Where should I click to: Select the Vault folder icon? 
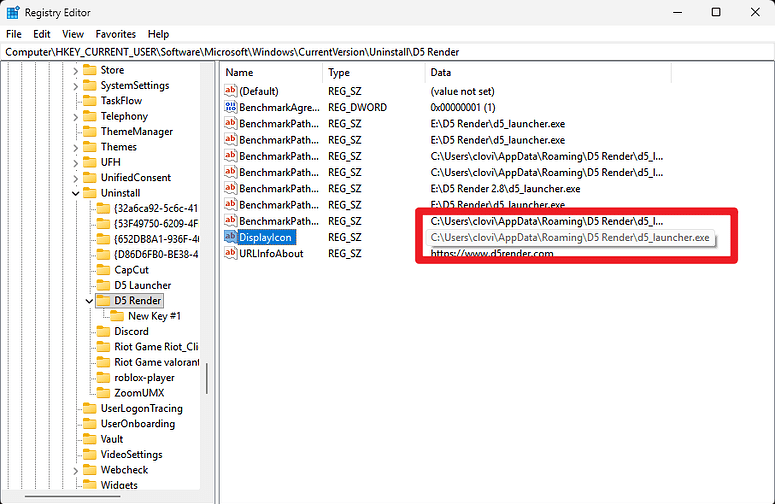tap(89, 438)
